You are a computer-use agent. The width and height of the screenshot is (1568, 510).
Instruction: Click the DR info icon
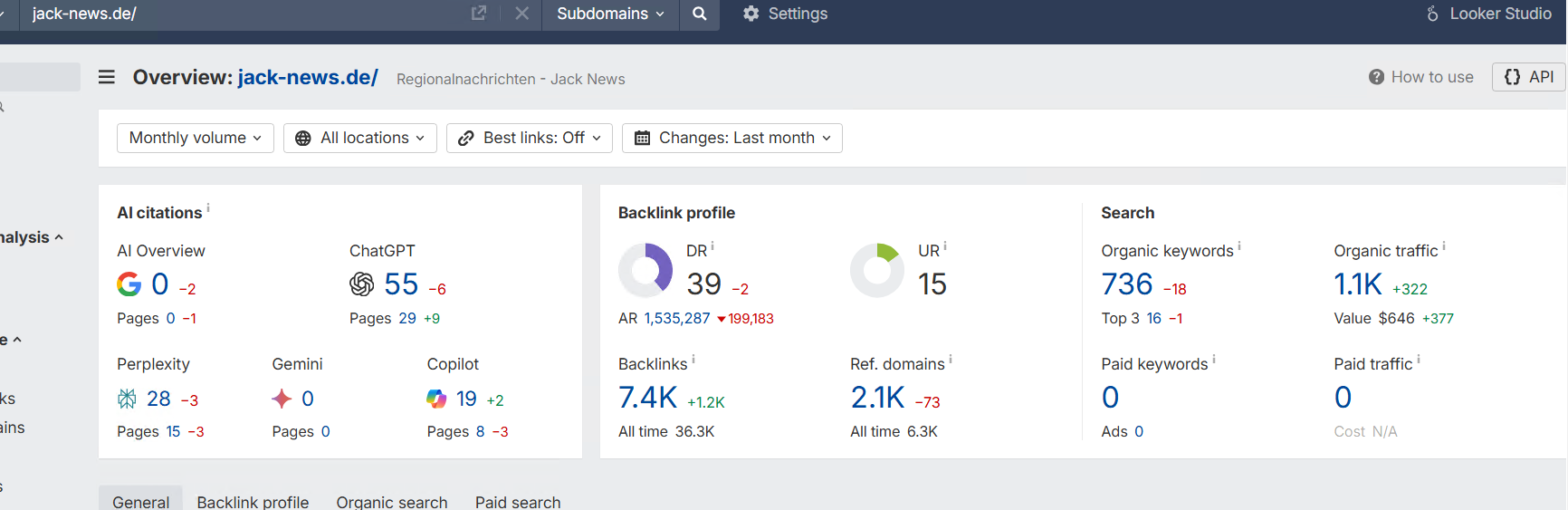[x=712, y=245]
